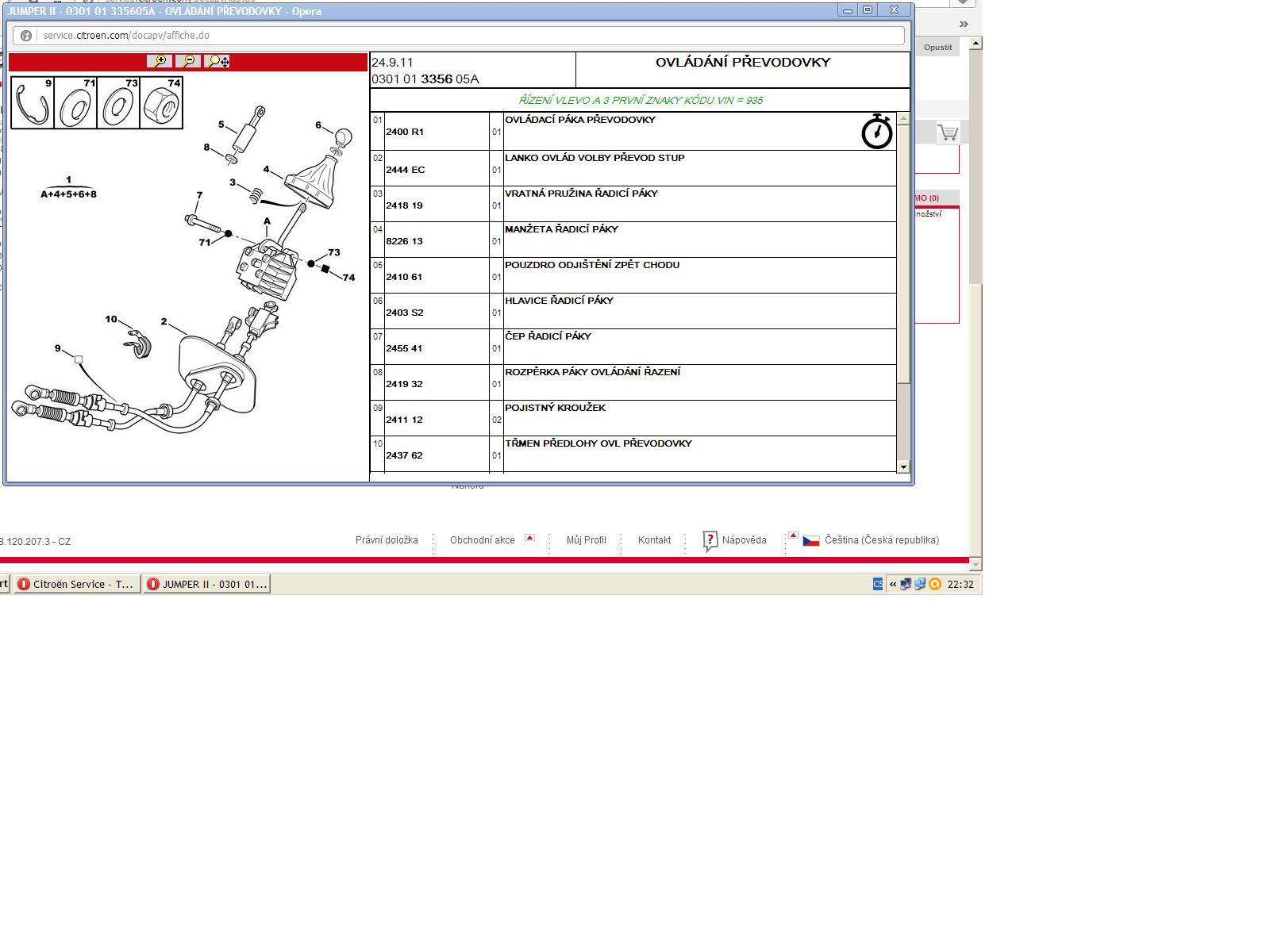This screenshot has height=952, width=1270.
Task: Click LANKO OVLÁD VOLBY PŘEVOD STUP description
Action: tap(595, 158)
